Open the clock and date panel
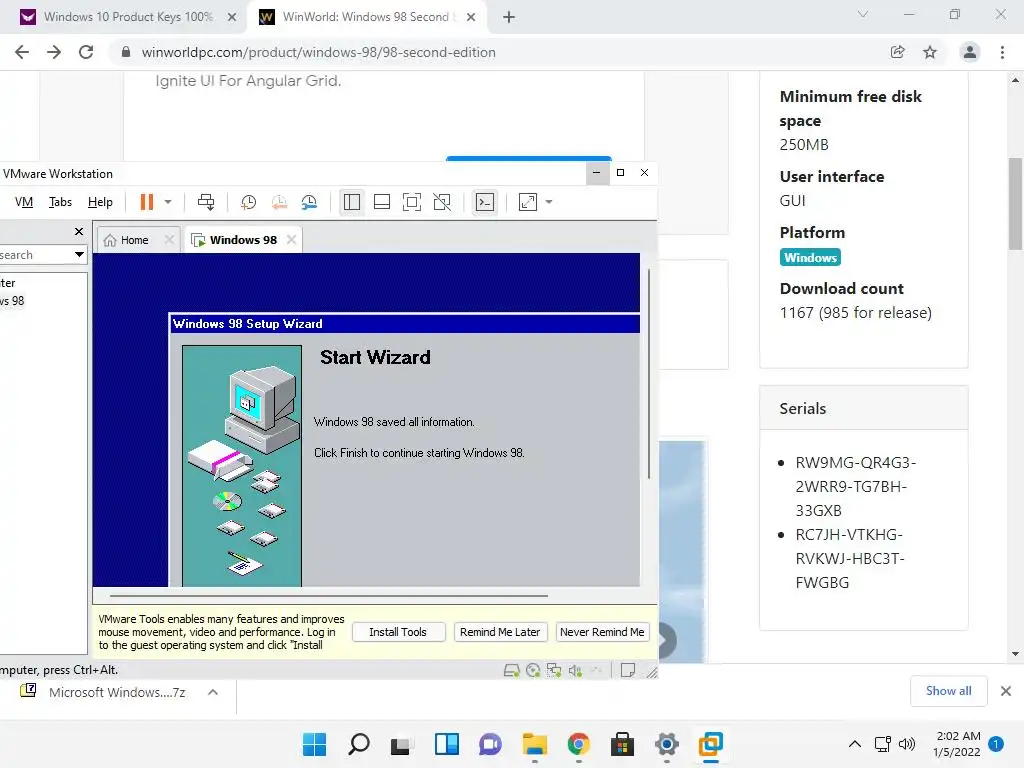Screen dimensions: 1024x768 [957, 744]
